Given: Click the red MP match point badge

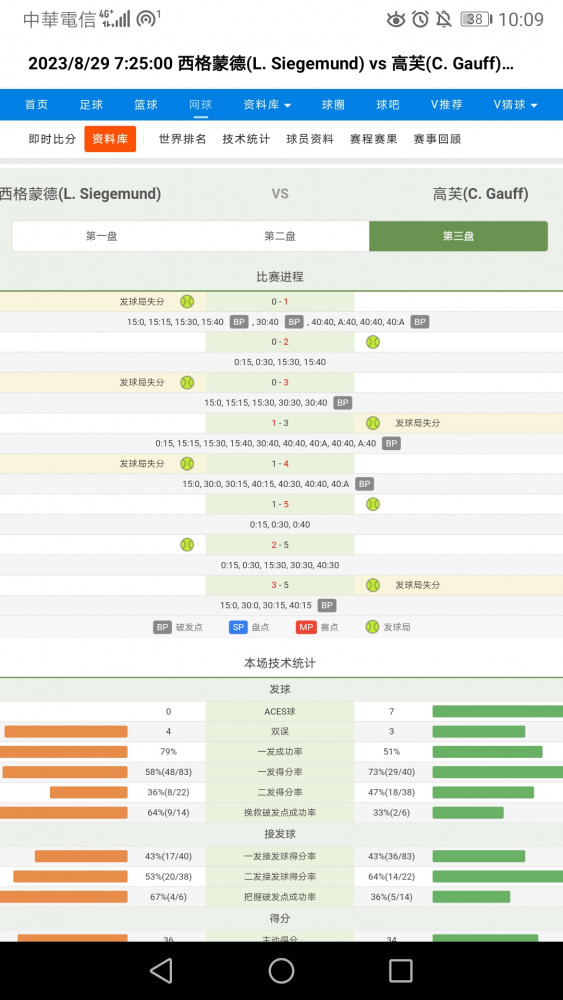Looking at the screenshot, I should click(x=306, y=627).
